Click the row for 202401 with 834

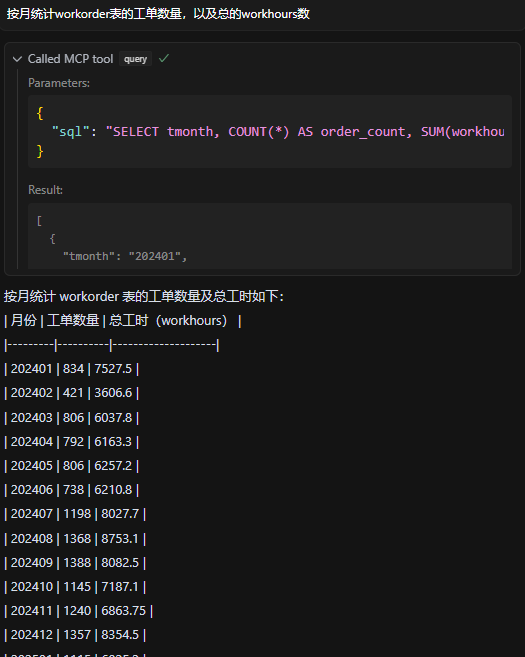click(x=71, y=369)
